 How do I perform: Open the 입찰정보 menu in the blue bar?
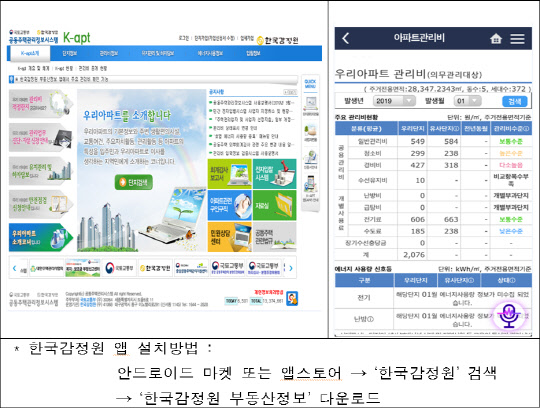253,53
